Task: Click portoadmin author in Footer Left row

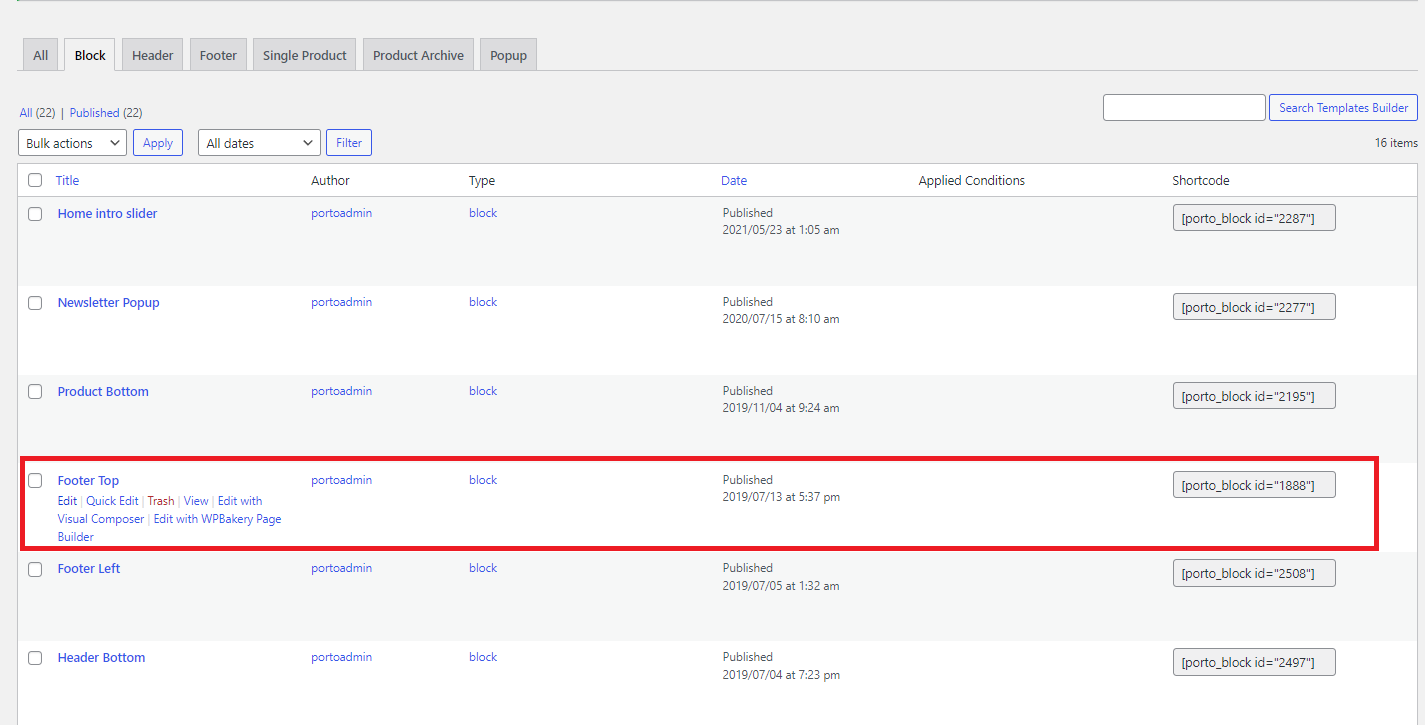Action: click(341, 568)
